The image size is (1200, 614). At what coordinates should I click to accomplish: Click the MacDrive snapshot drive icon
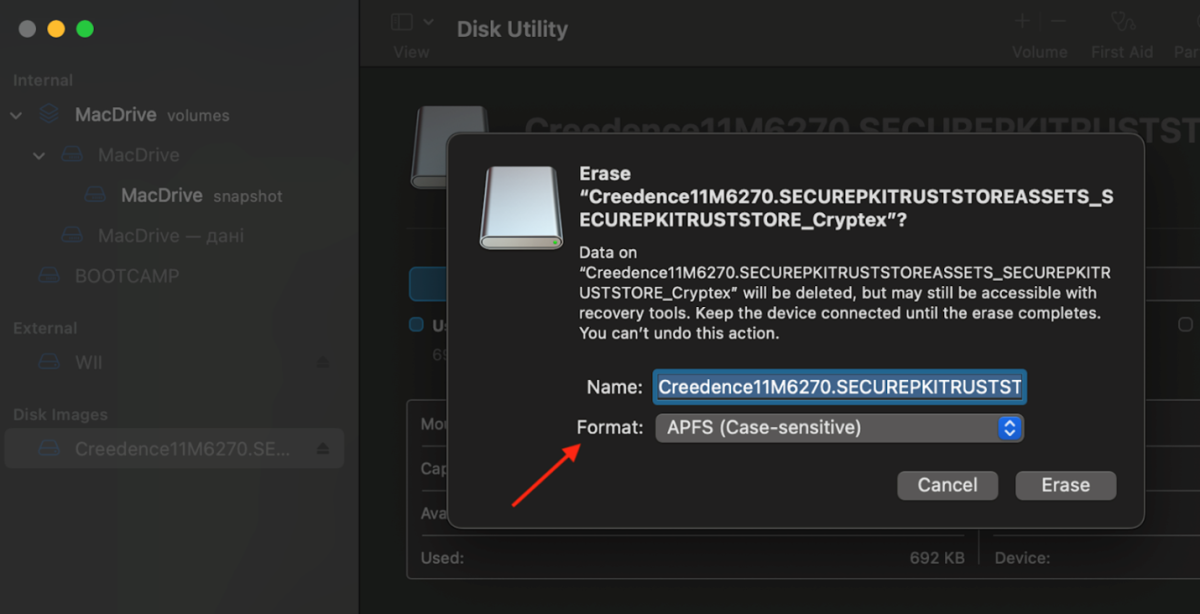click(95, 195)
